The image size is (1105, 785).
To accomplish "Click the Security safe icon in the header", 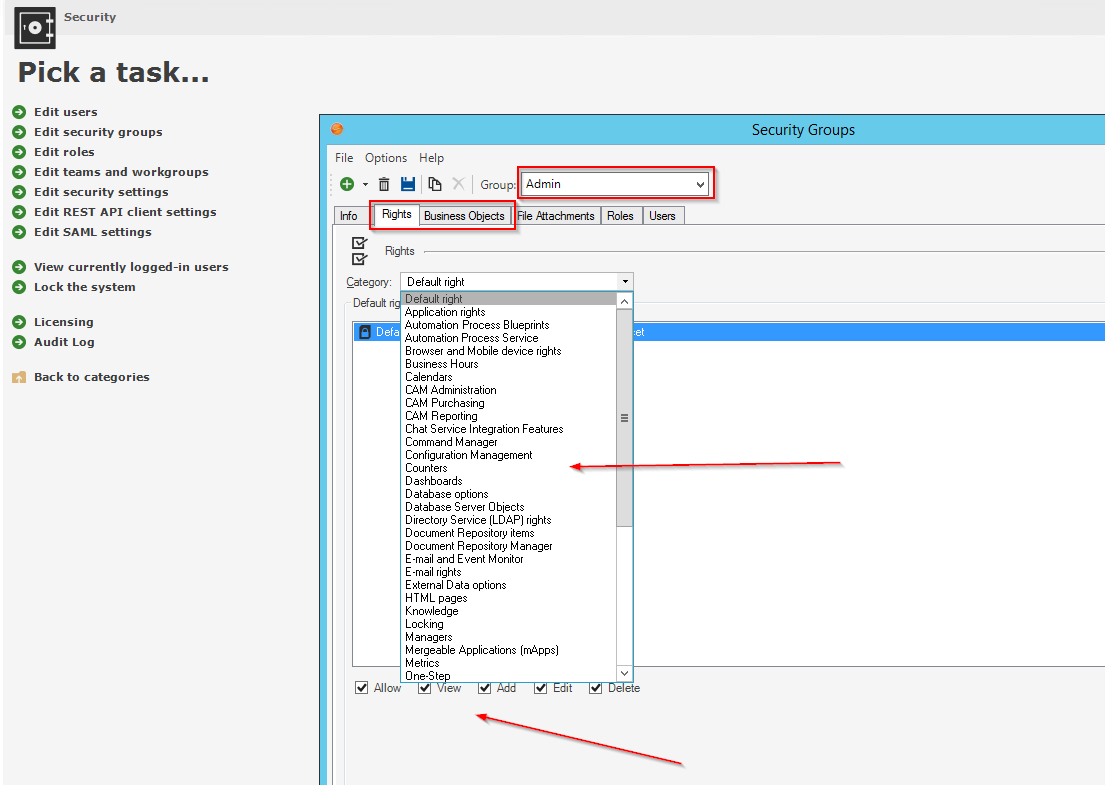I will point(33,27).
